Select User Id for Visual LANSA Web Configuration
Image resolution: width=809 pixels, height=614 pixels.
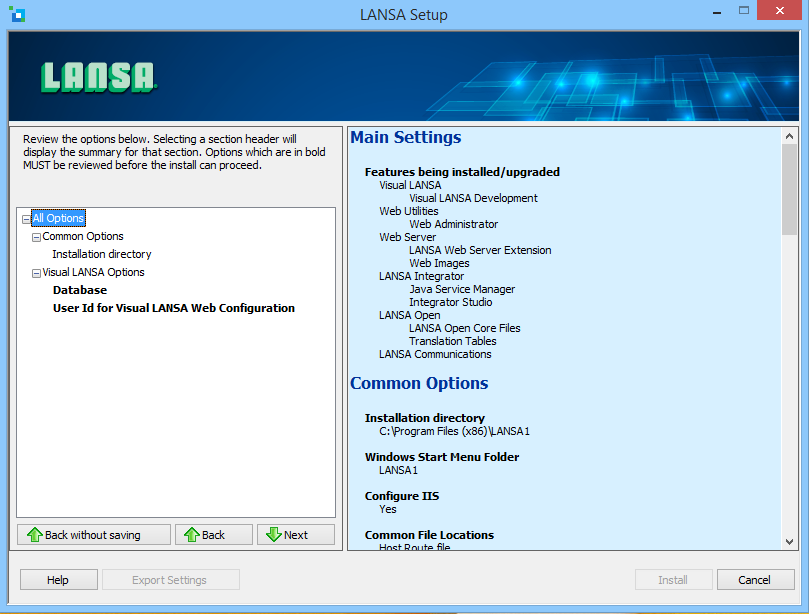(x=174, y=308)
